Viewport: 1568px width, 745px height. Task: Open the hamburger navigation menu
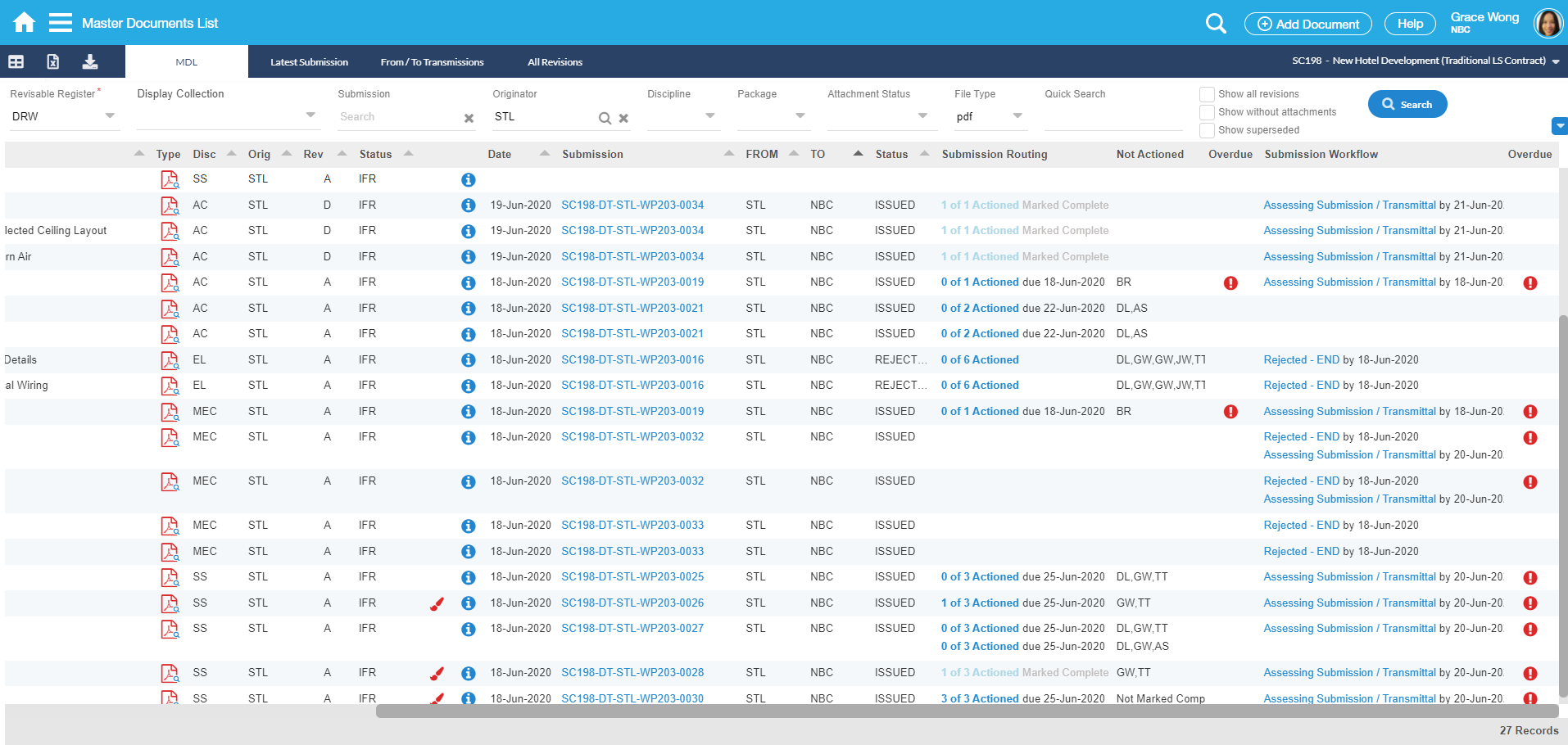click(x=61, y=23)
